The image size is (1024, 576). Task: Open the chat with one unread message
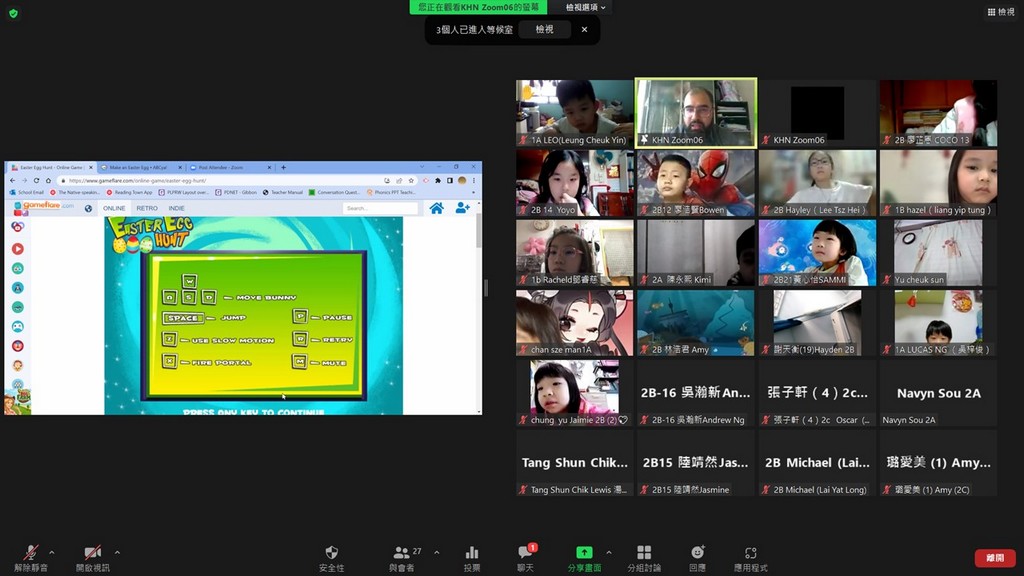click(526, 557)
